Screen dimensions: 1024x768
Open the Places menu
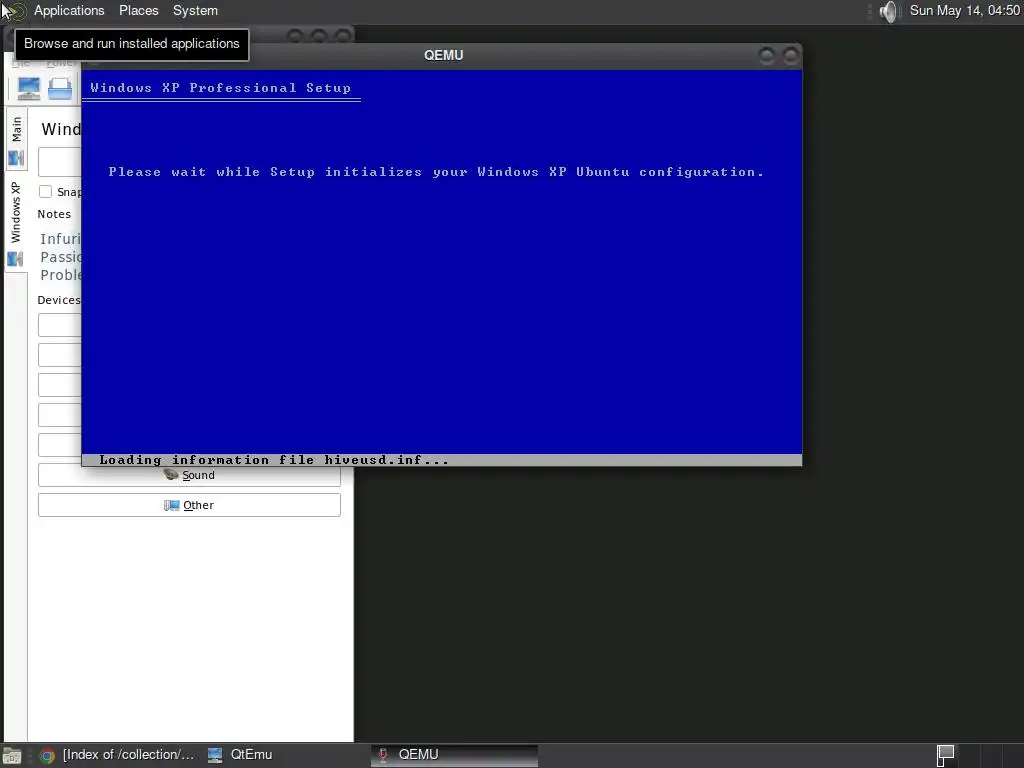click(138, 10)
